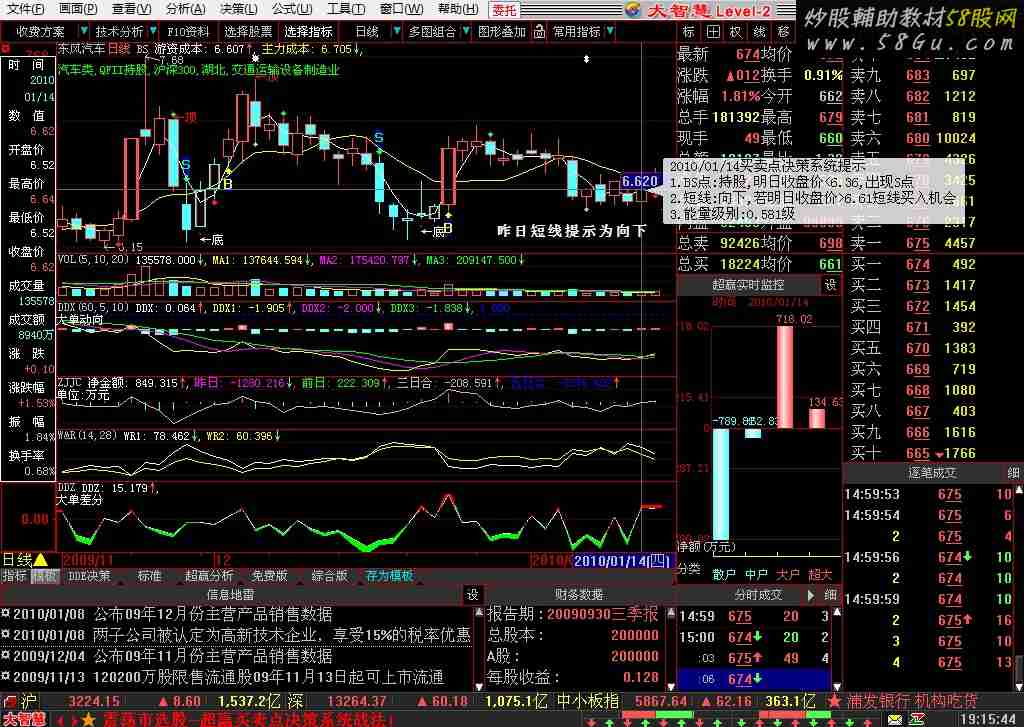Screen dimensions: 1024x727
Task: Open news about 两子公司被认定为高新技术企业
Action: coord(281,635)
